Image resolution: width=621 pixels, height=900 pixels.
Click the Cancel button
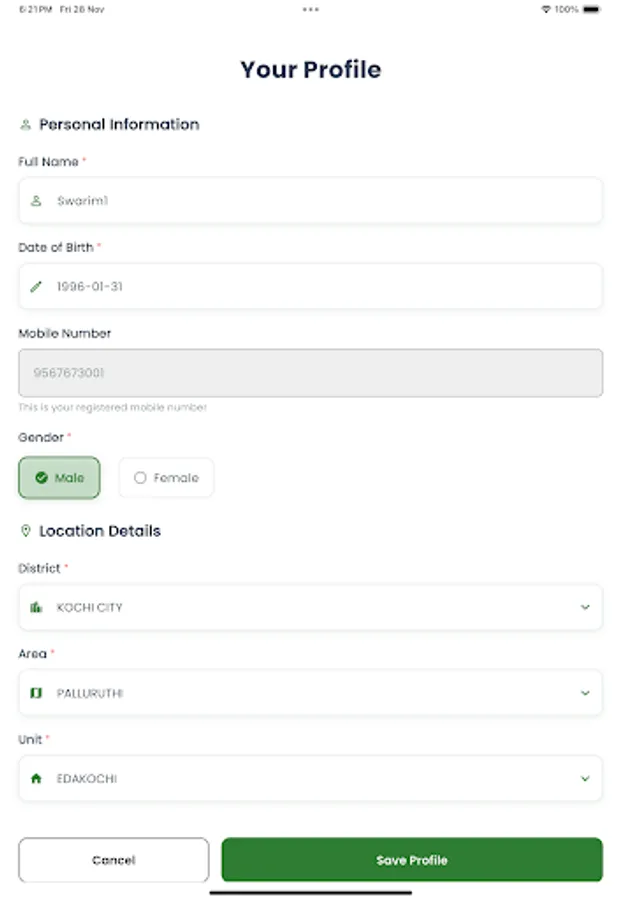[x=113, y=859]
